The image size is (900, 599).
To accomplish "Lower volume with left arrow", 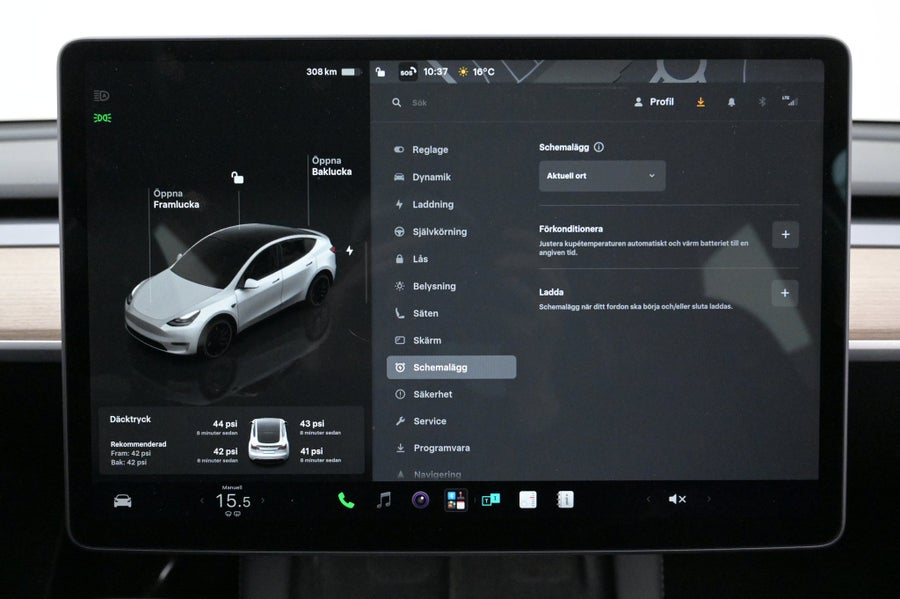I will pyautogui.click(x=649, y=499).
